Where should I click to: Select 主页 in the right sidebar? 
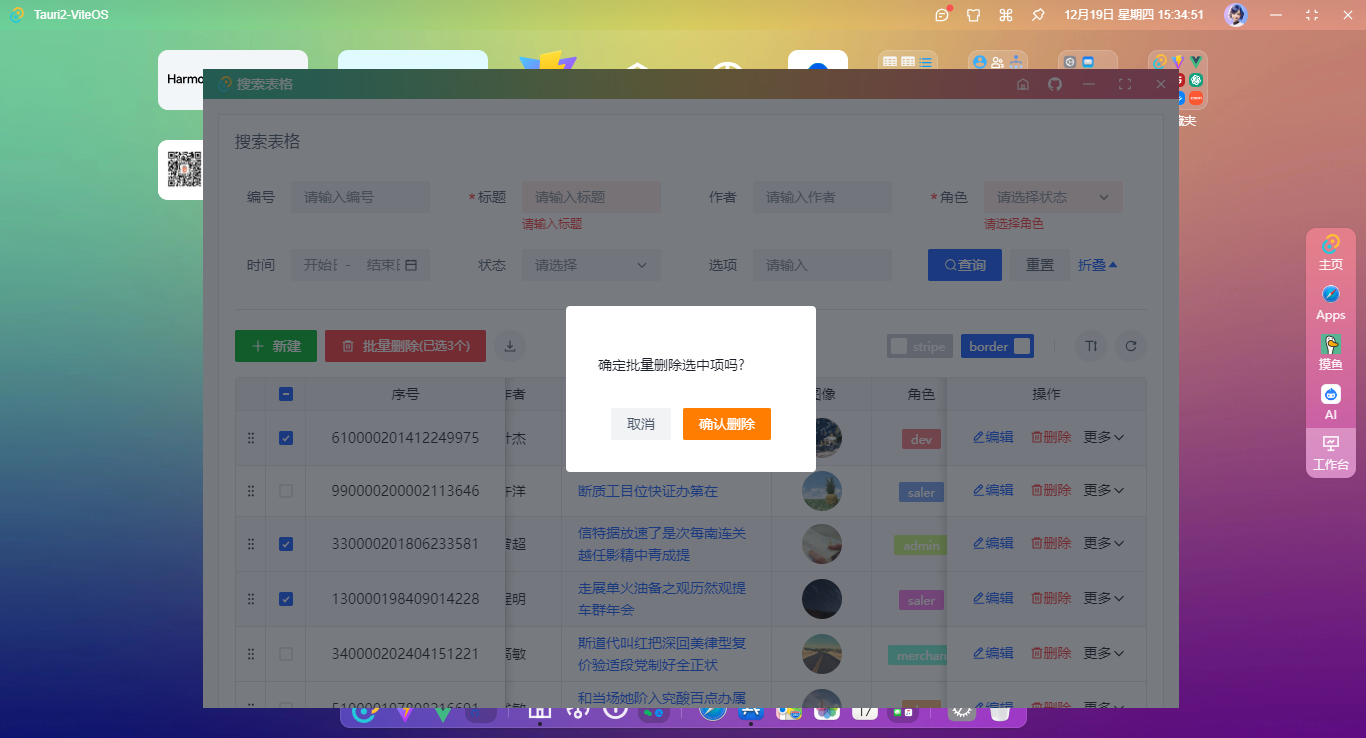[x=1330, y=253]
